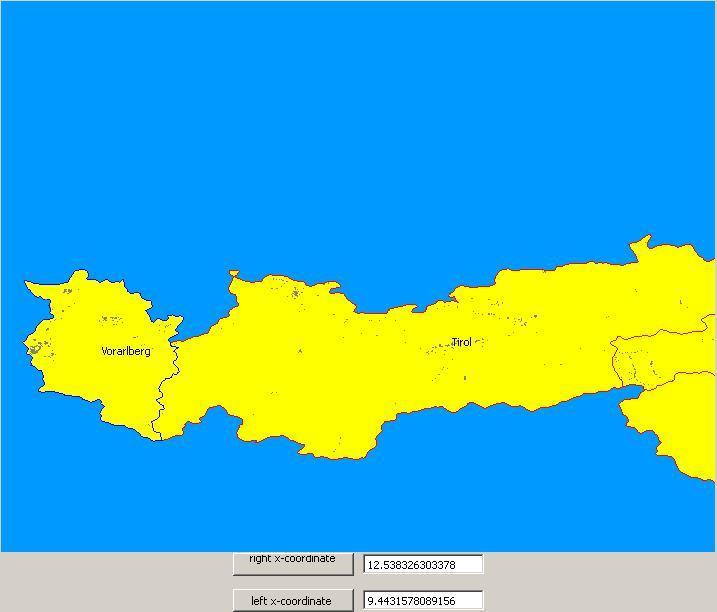Click the Vorarlberg label on the map

[126, 351]
